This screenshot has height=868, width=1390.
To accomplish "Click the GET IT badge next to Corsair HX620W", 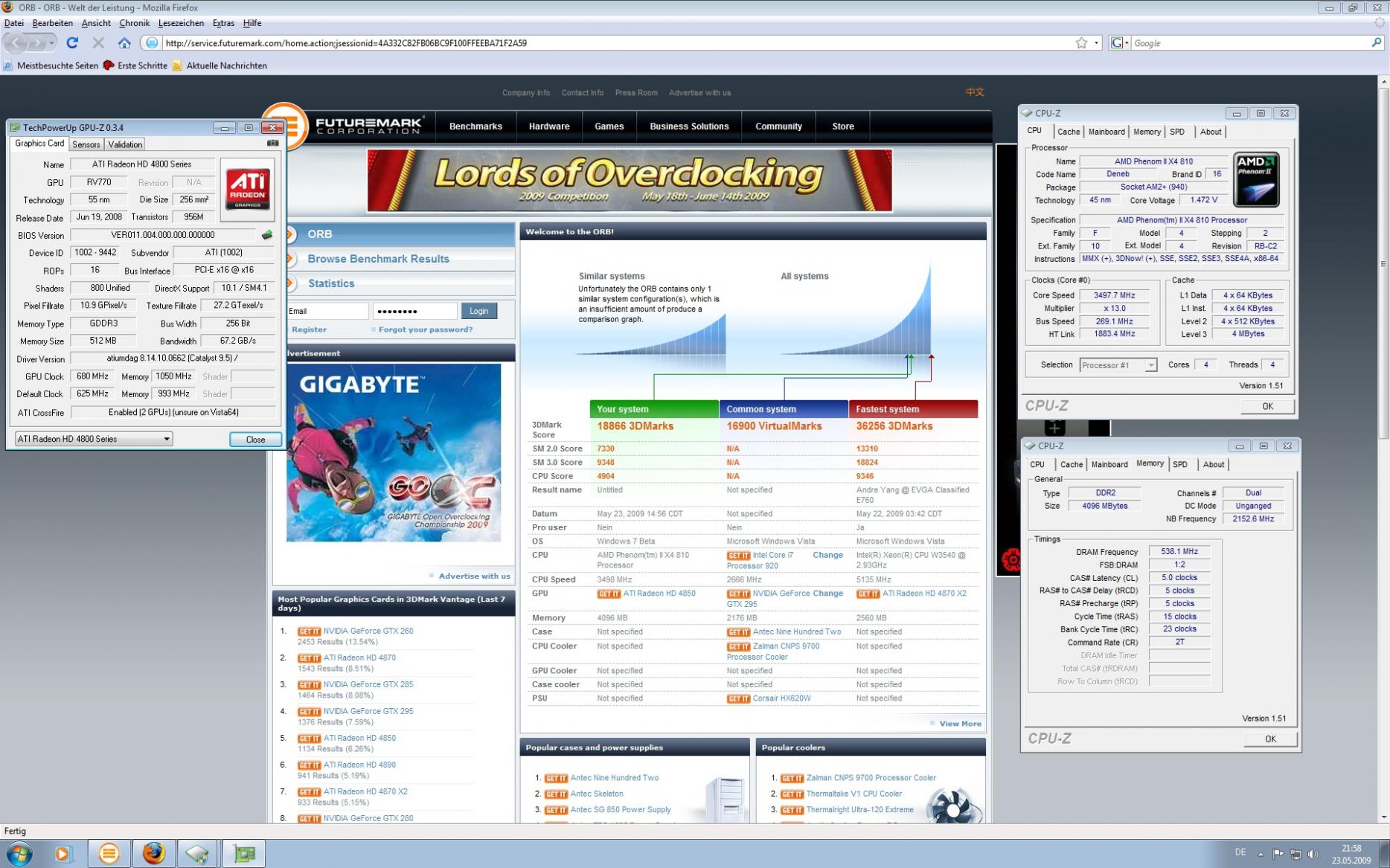I will tap(738, 698).
